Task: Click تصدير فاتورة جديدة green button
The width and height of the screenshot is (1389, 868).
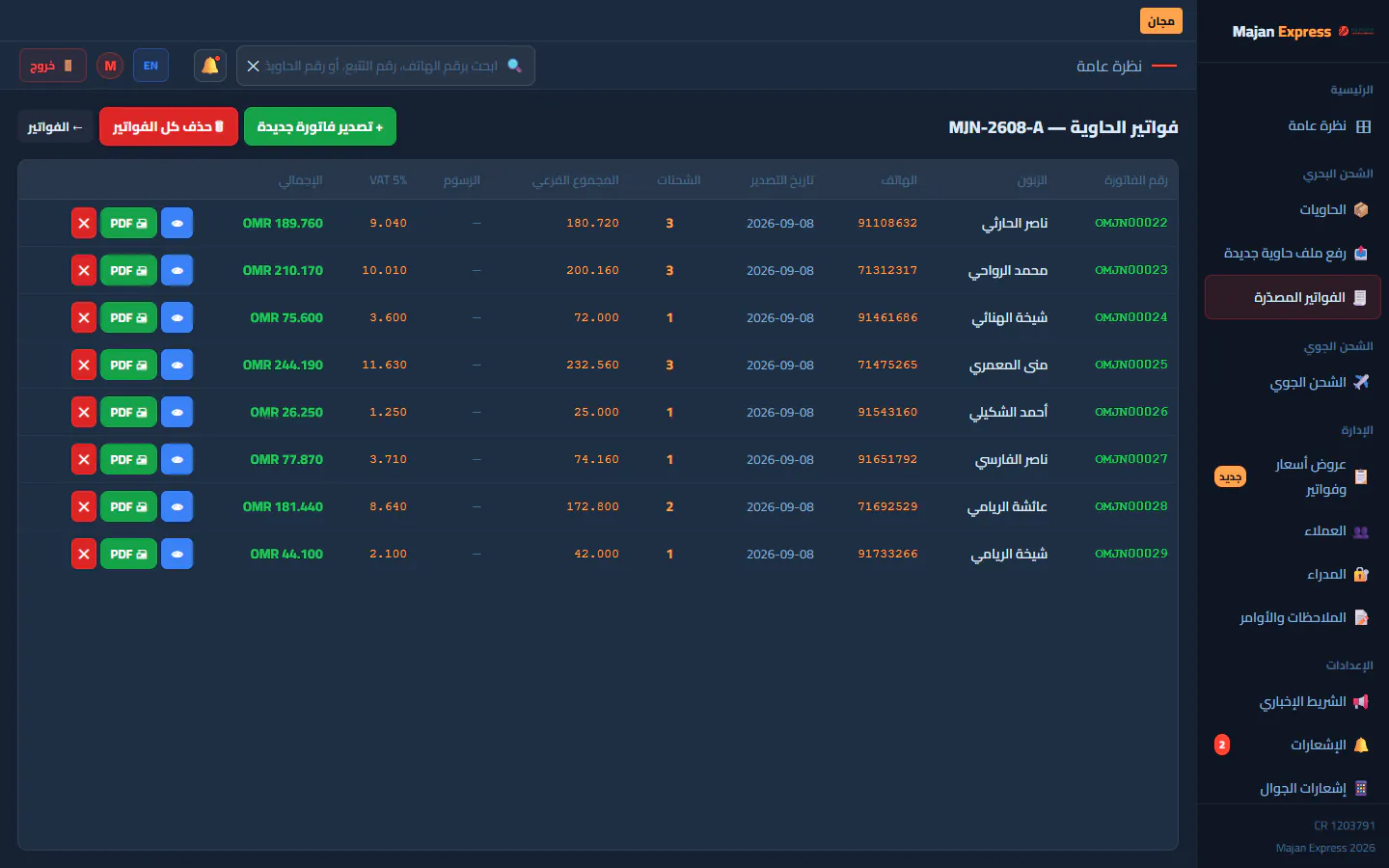Action: click(x=320, y=126)
